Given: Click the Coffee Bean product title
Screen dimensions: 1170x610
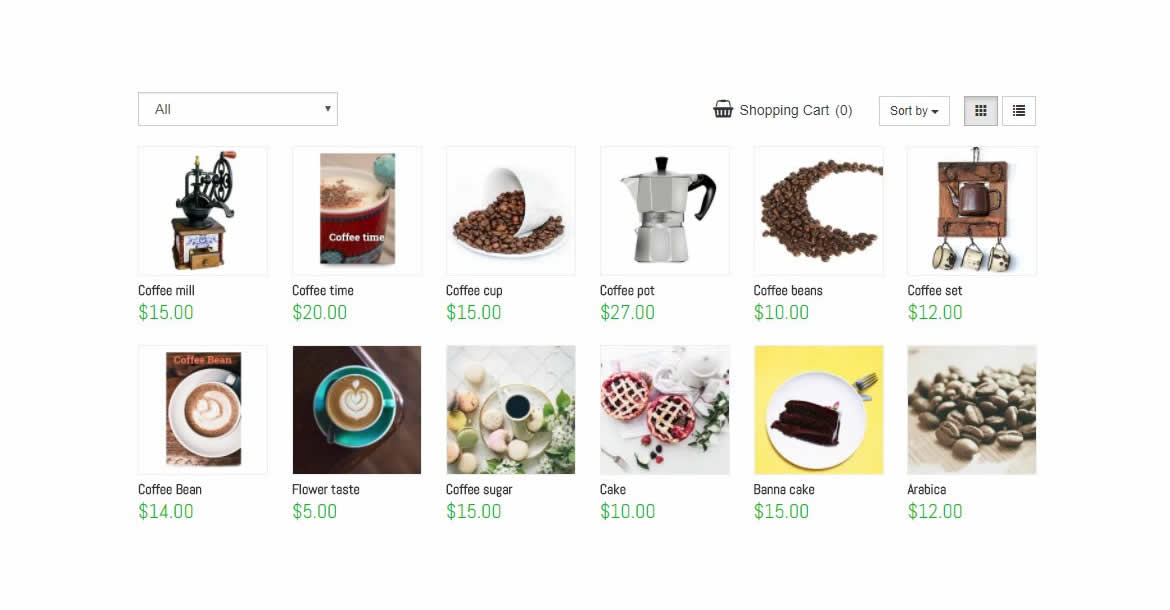Looking at the screenshot, I should pos(170,489).
